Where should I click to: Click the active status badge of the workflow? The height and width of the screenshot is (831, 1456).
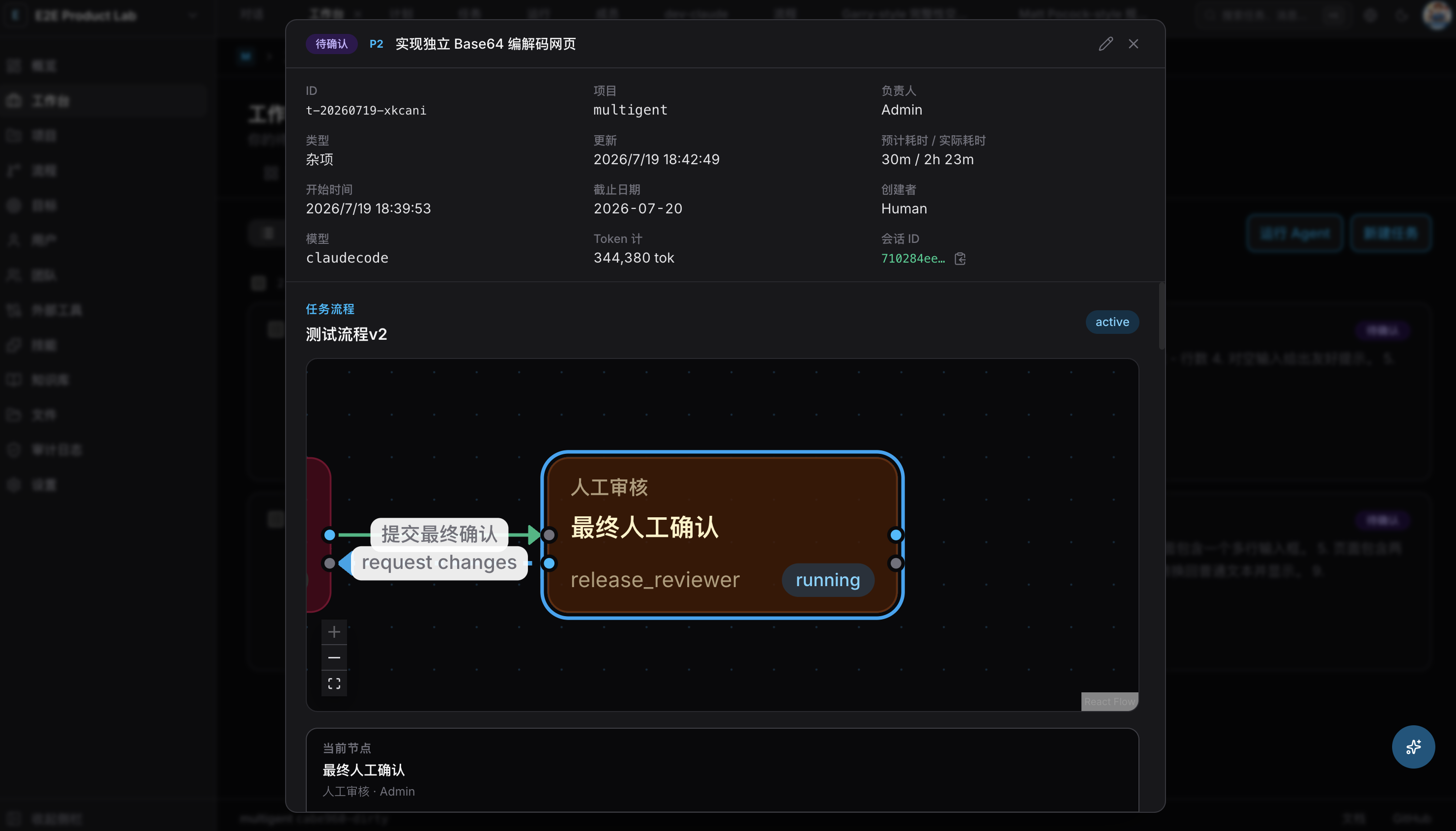pos(1112,322)
